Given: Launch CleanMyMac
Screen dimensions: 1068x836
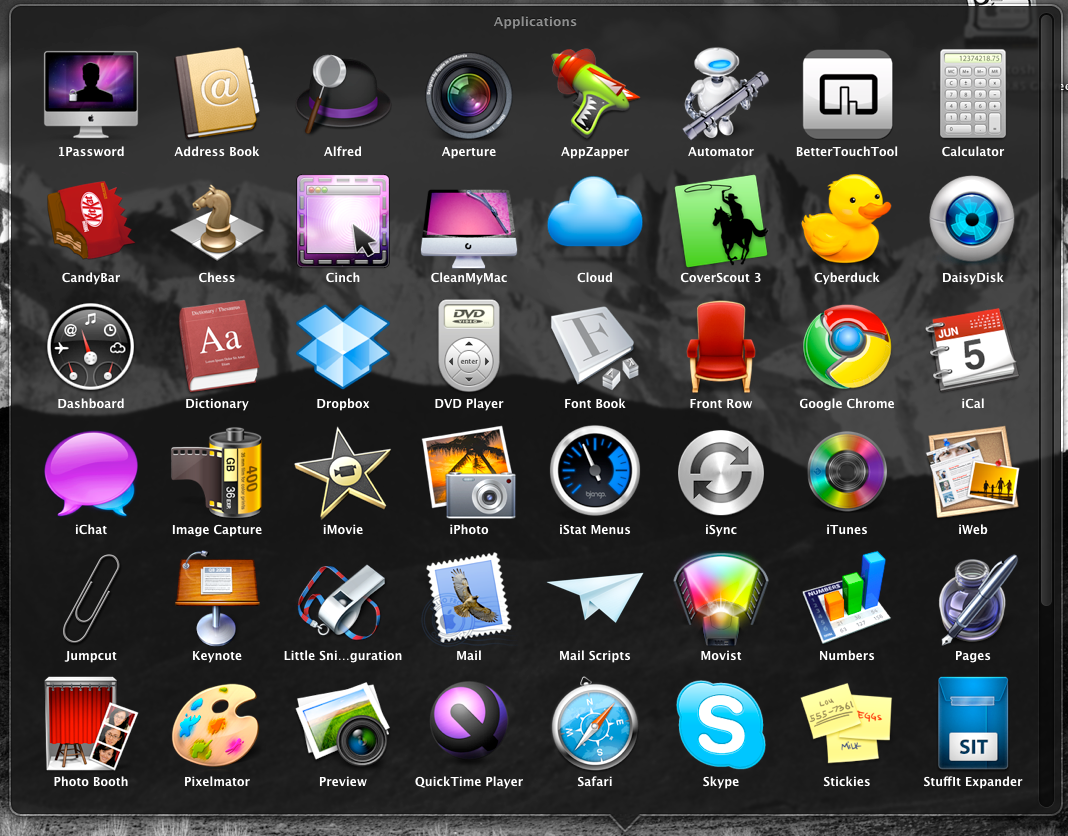Looking at the screenshot, I should click(x=469, y=228).
